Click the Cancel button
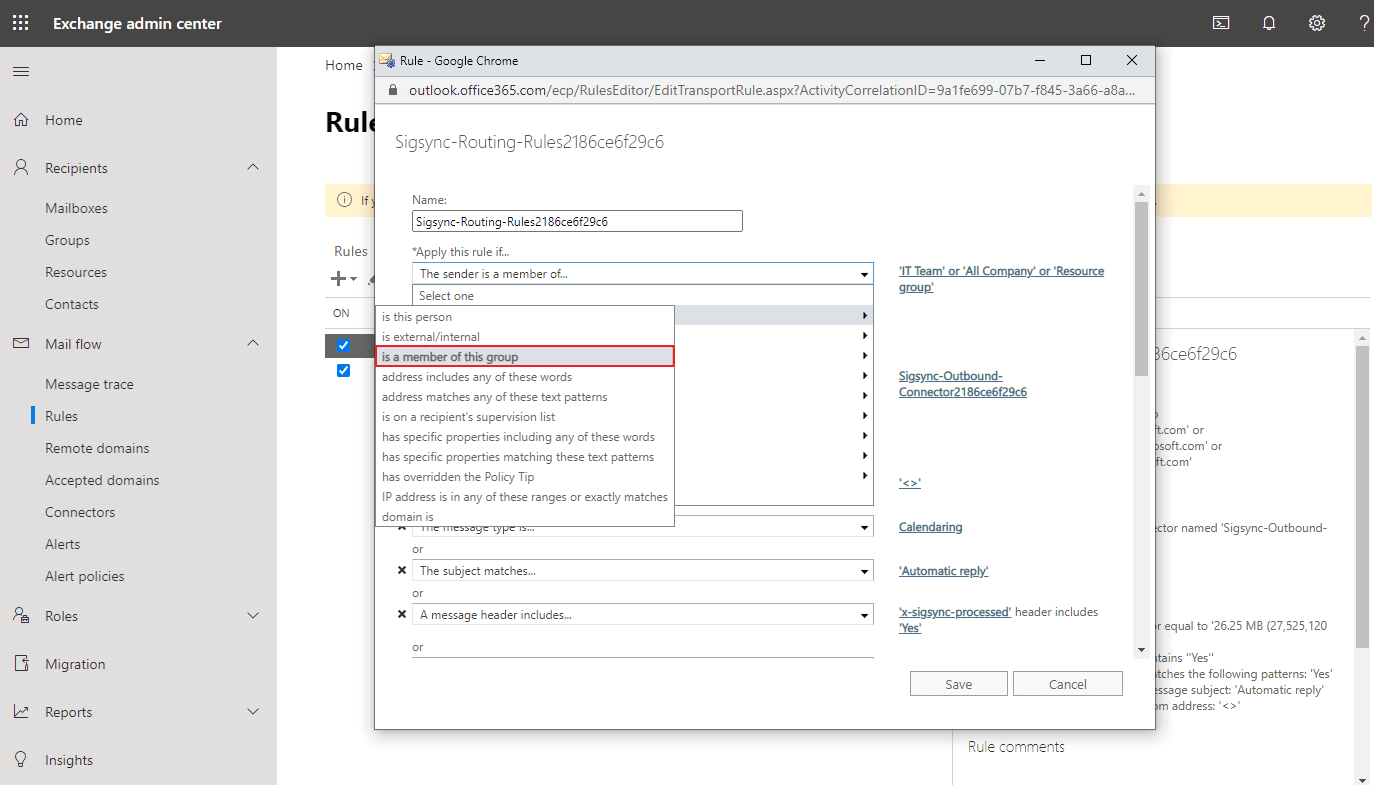 point(1067,684)
